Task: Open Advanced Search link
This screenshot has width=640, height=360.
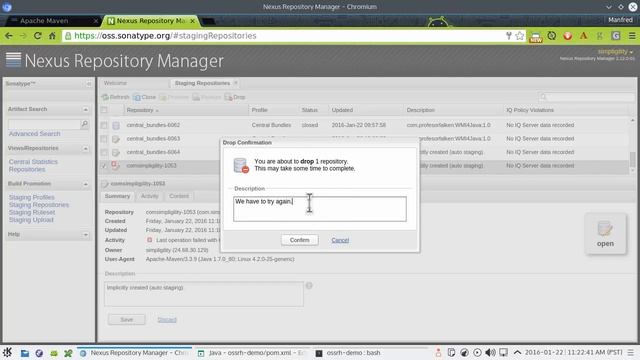Action: pos(34,134)
